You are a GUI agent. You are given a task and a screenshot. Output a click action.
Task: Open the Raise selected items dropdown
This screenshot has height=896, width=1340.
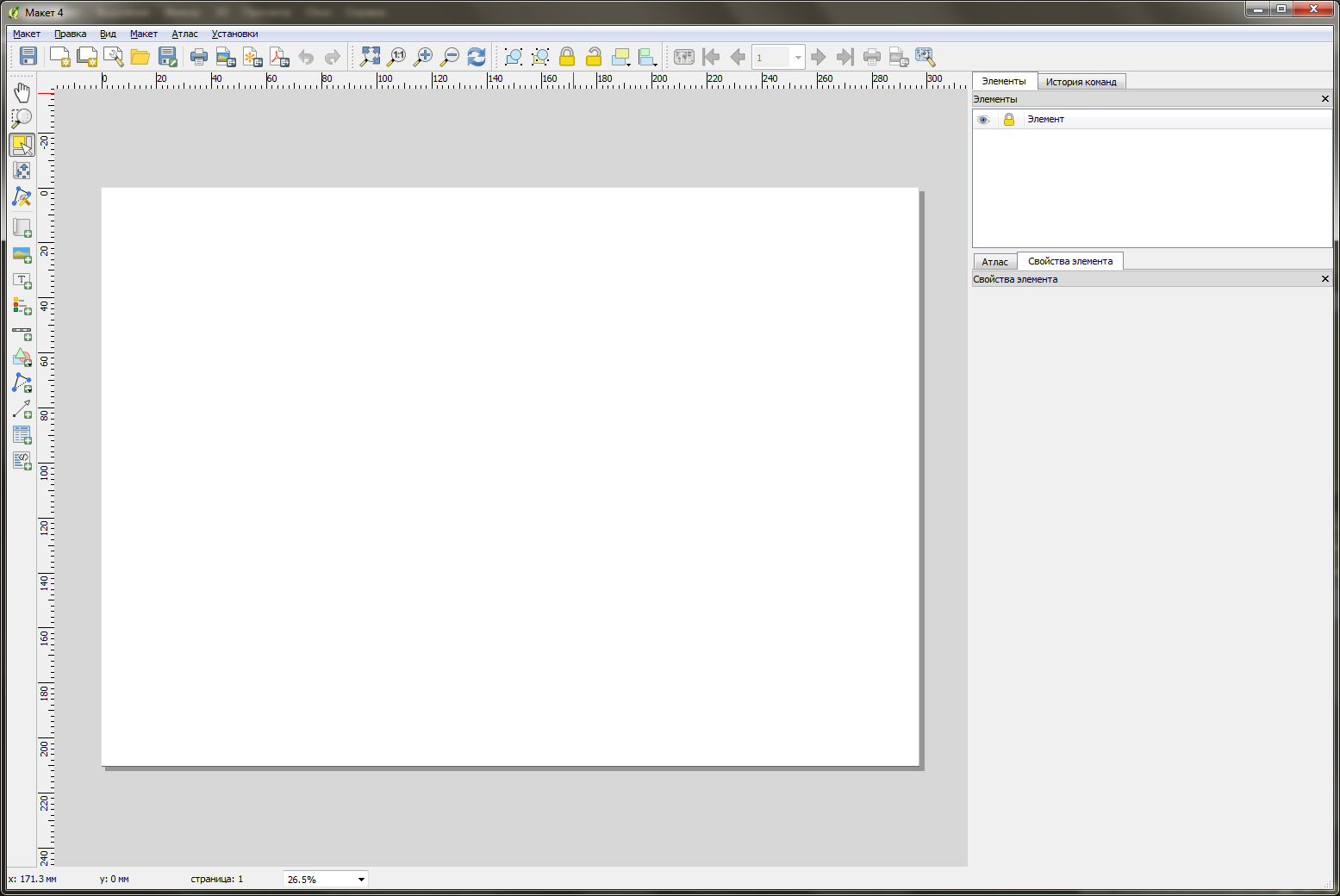point(629,64)
